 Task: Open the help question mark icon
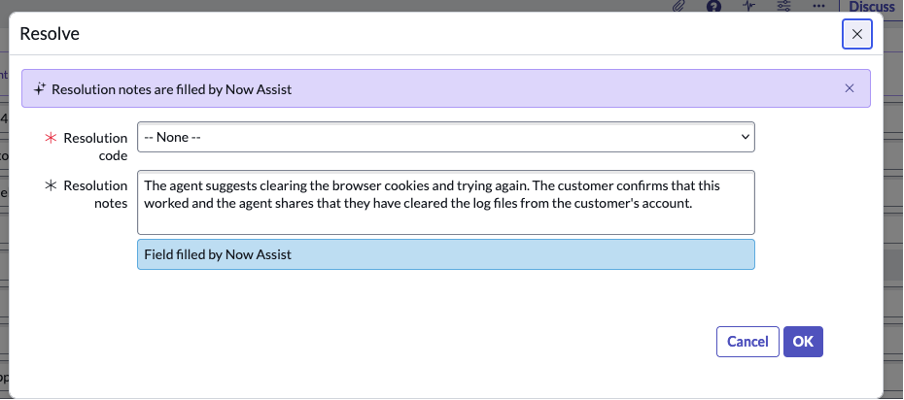click(714, 6)
